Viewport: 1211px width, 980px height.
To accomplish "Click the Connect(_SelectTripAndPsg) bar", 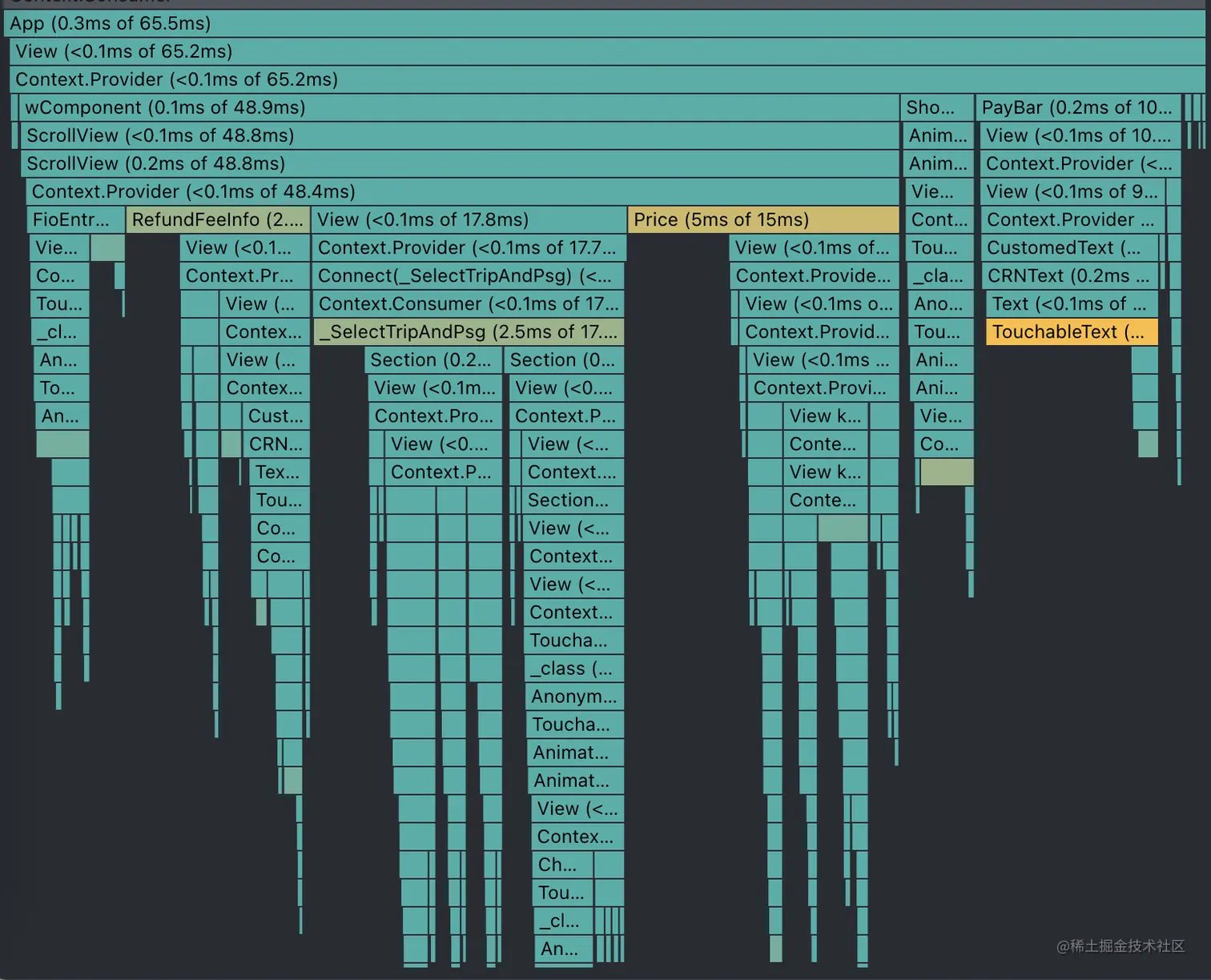I will pyautogui.click(x=467, y=275).
